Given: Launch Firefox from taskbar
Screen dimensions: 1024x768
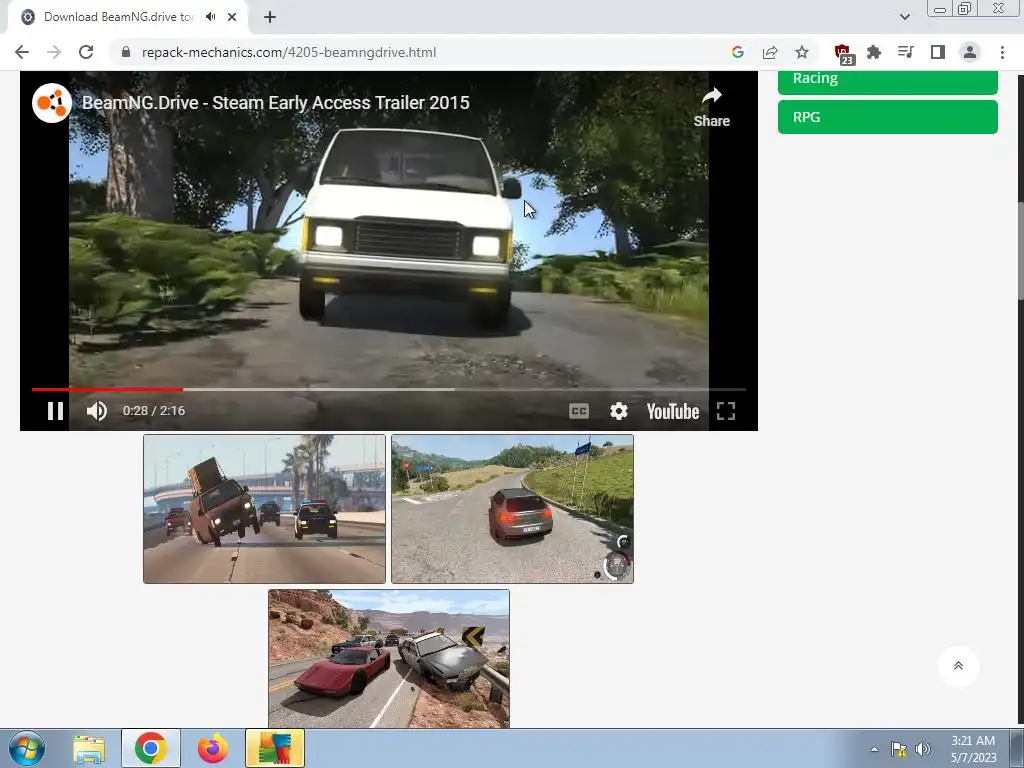Looking at the screenshot, I should tap(213, 748).
